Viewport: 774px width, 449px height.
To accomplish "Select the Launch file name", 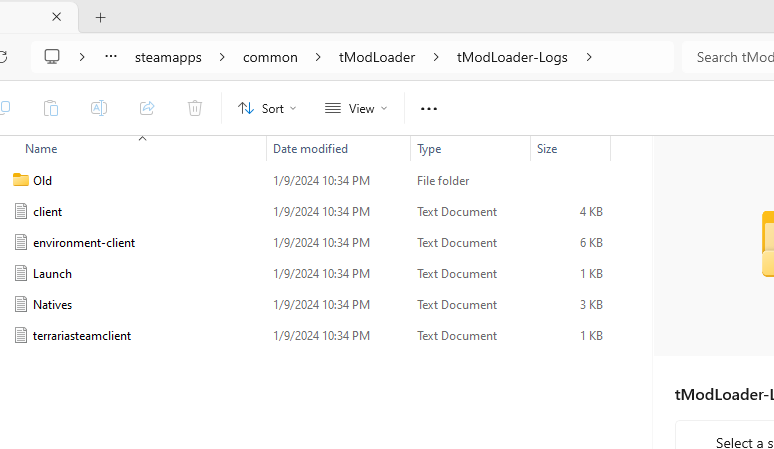I will 52,274.
